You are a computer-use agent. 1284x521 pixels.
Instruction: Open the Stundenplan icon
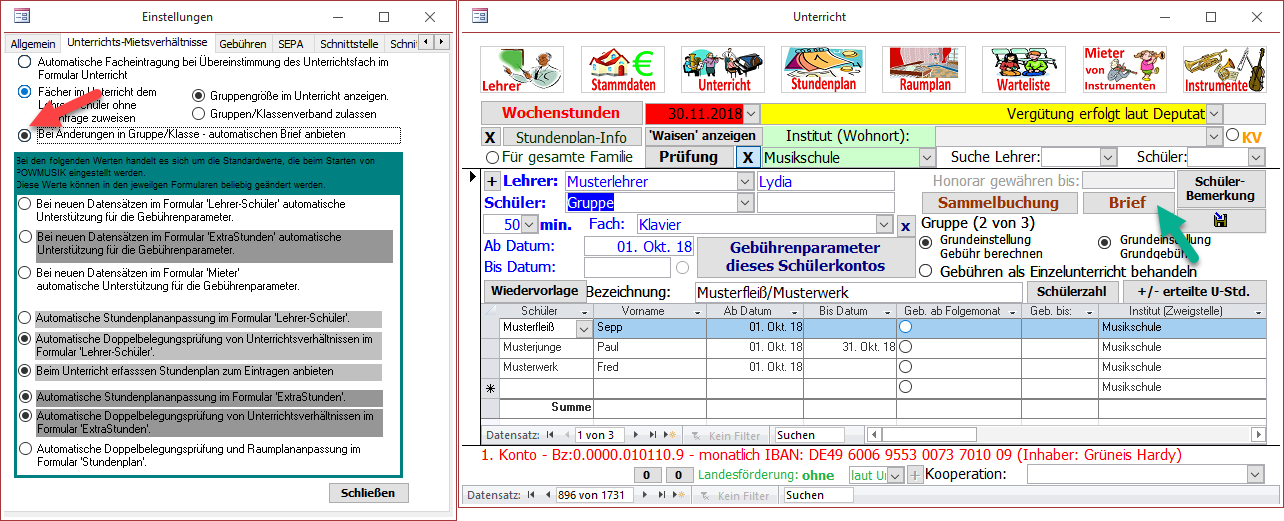click(823, 70)
